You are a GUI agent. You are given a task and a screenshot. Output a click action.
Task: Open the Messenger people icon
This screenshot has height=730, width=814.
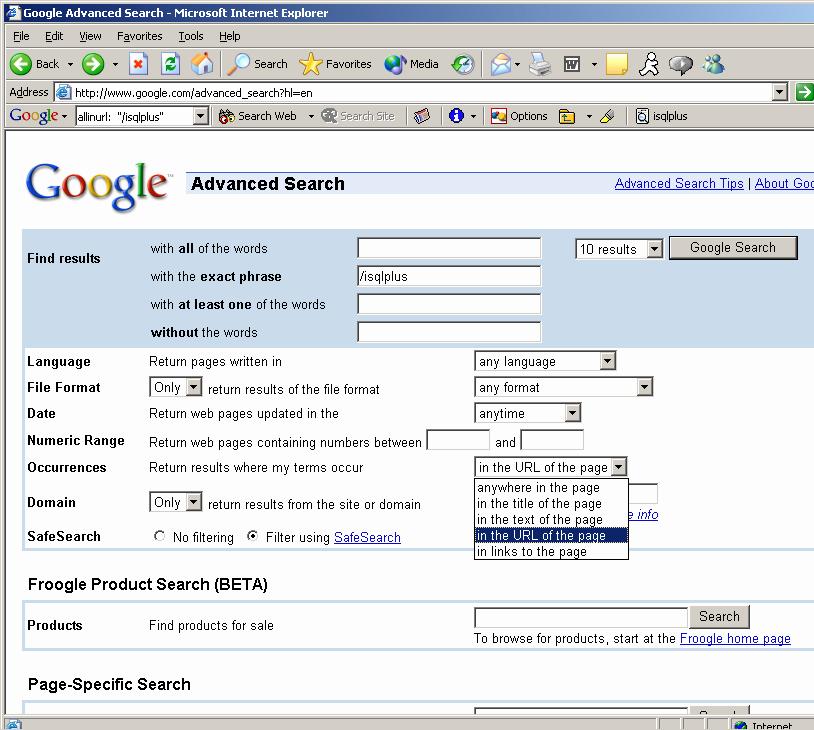714,64
